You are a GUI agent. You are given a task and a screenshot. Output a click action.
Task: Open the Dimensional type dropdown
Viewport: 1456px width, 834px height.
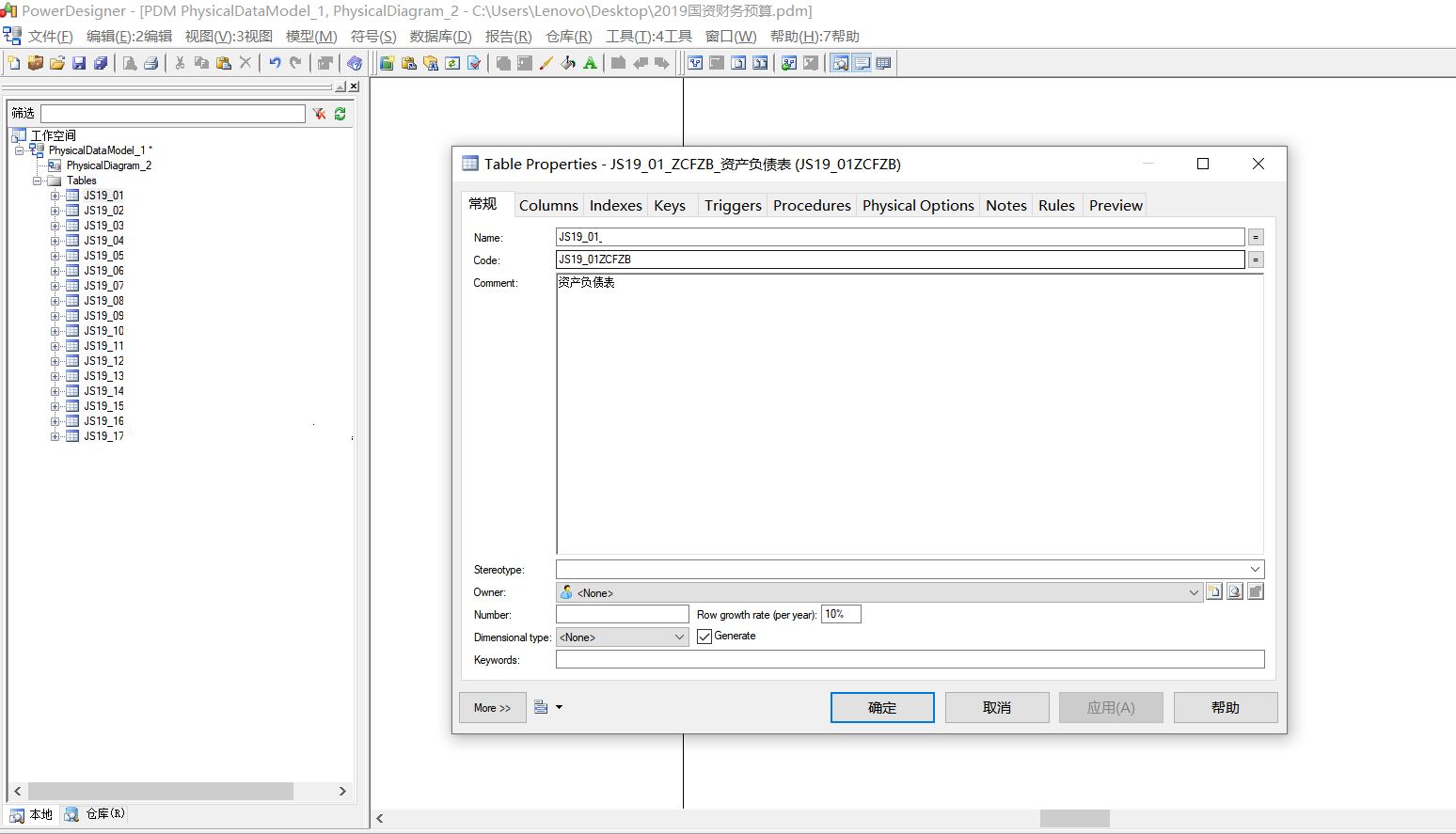click(679, 637)
